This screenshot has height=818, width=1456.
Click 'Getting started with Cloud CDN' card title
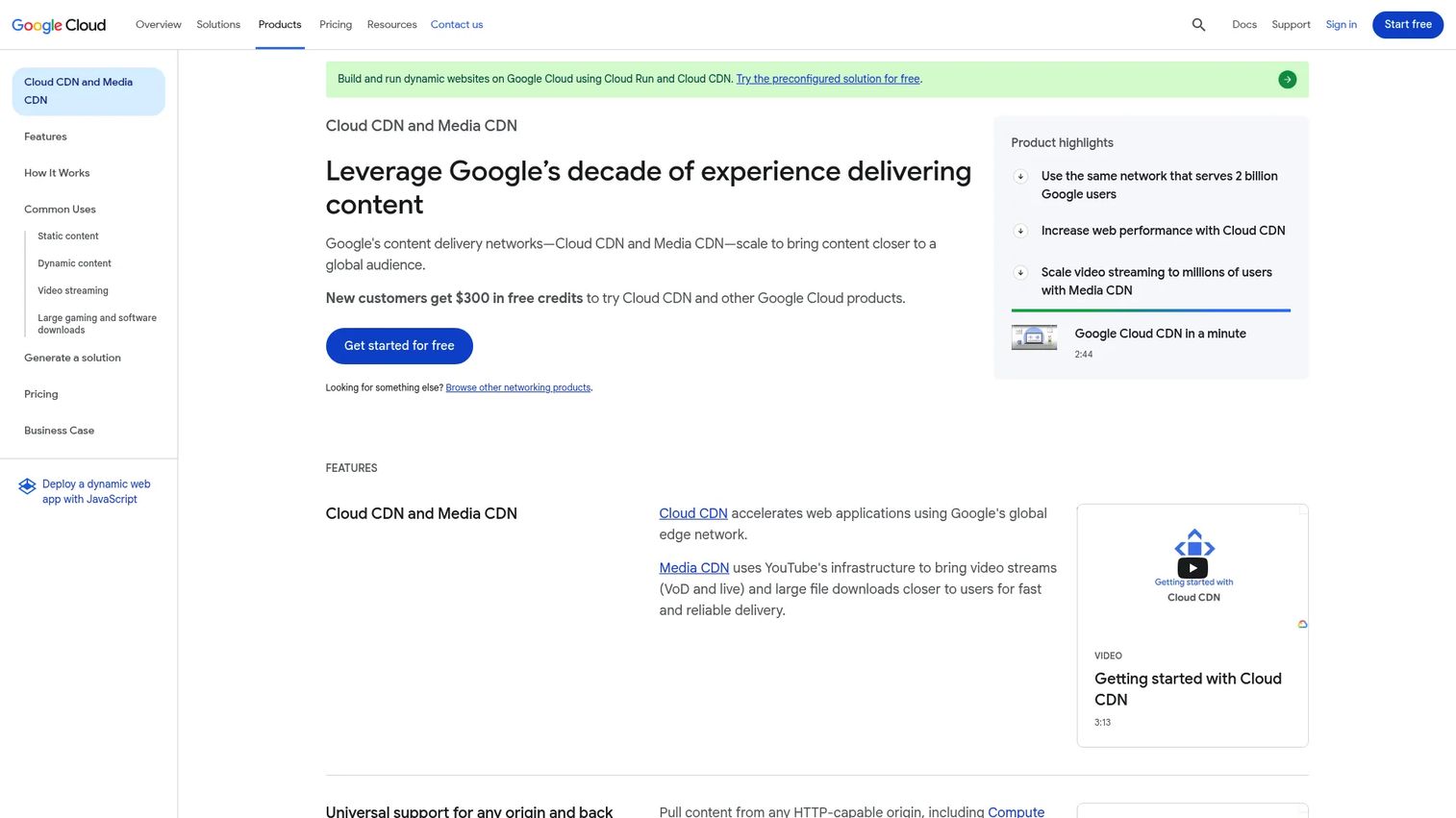[1188, 689]
